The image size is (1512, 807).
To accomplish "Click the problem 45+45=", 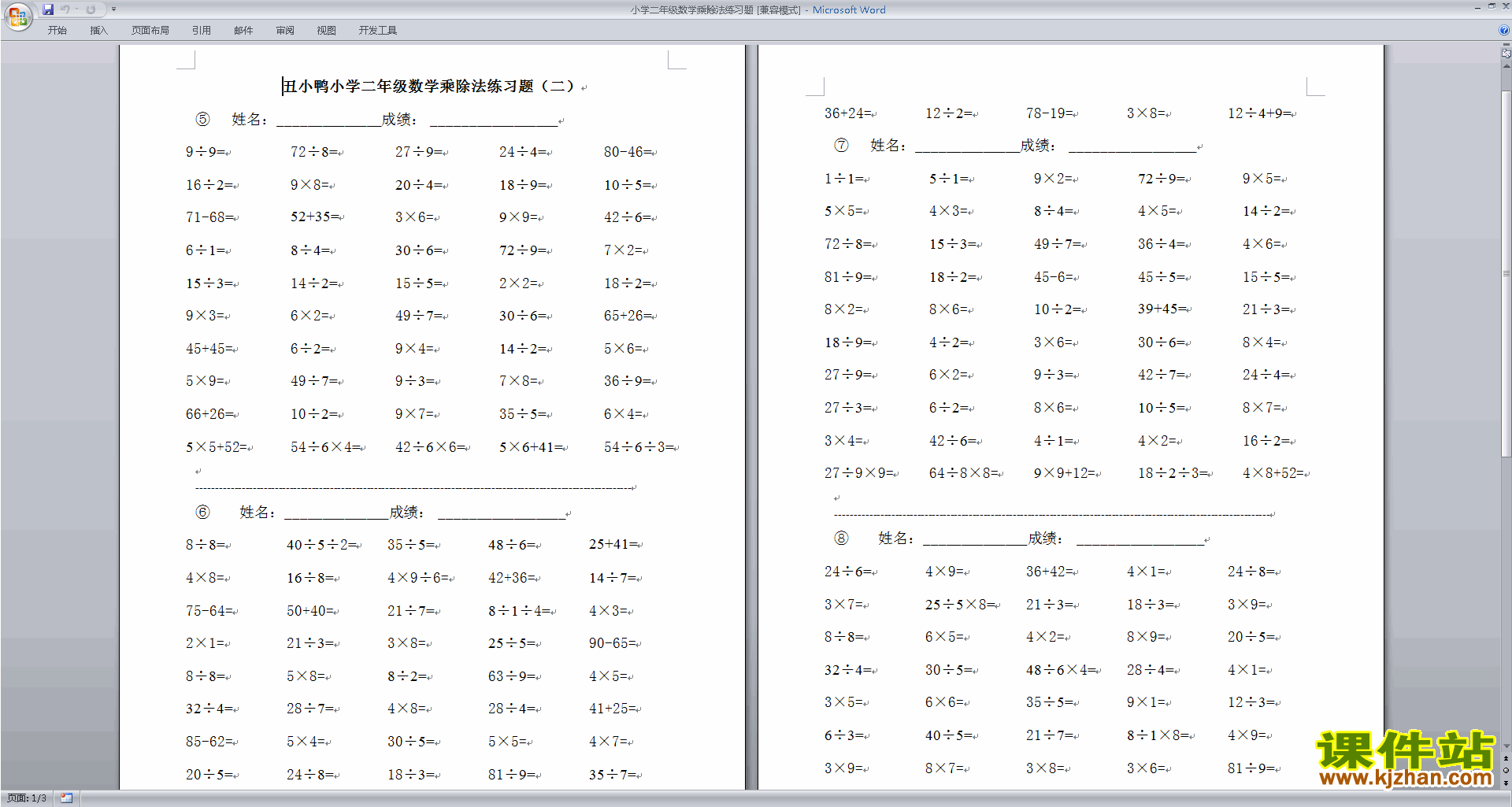I will 210,349.
